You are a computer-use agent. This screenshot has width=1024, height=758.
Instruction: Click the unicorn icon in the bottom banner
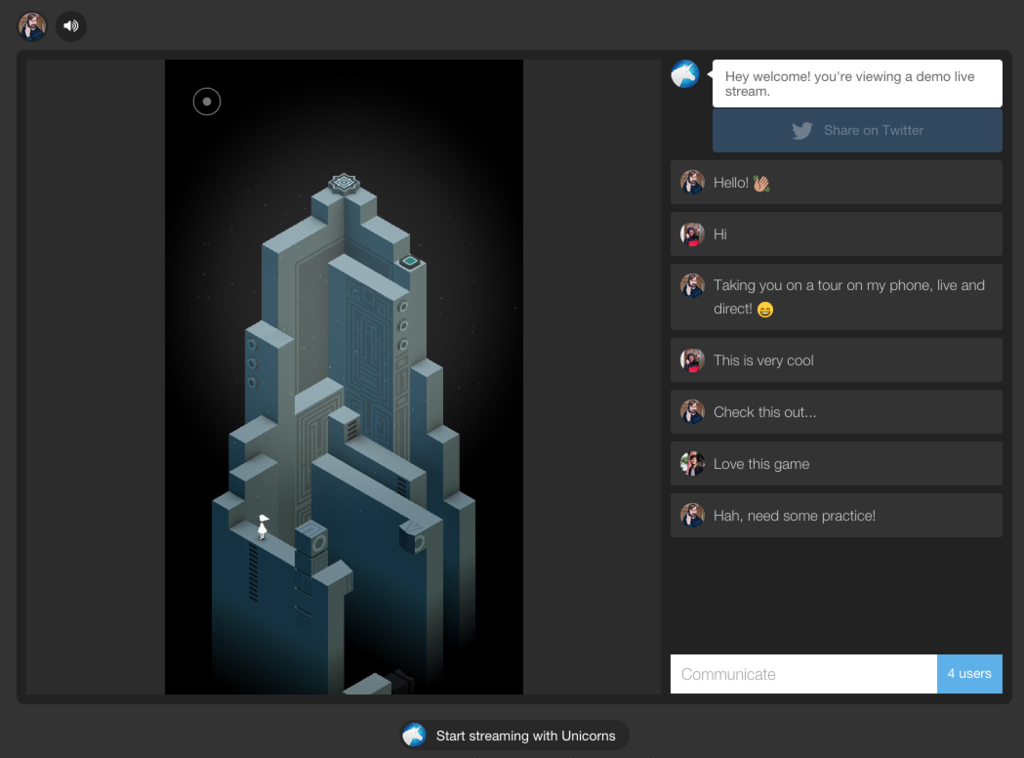[x=414, y=736]
